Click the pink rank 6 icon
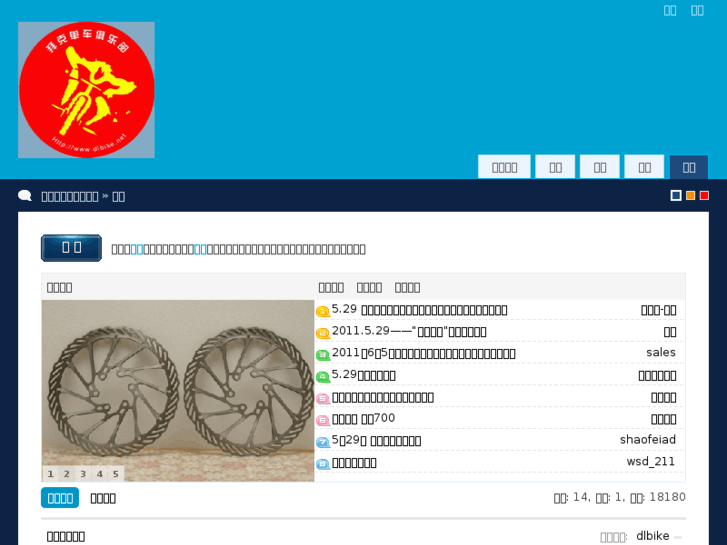The width and height of the screenshot is (727, 545). coord(323,420)
